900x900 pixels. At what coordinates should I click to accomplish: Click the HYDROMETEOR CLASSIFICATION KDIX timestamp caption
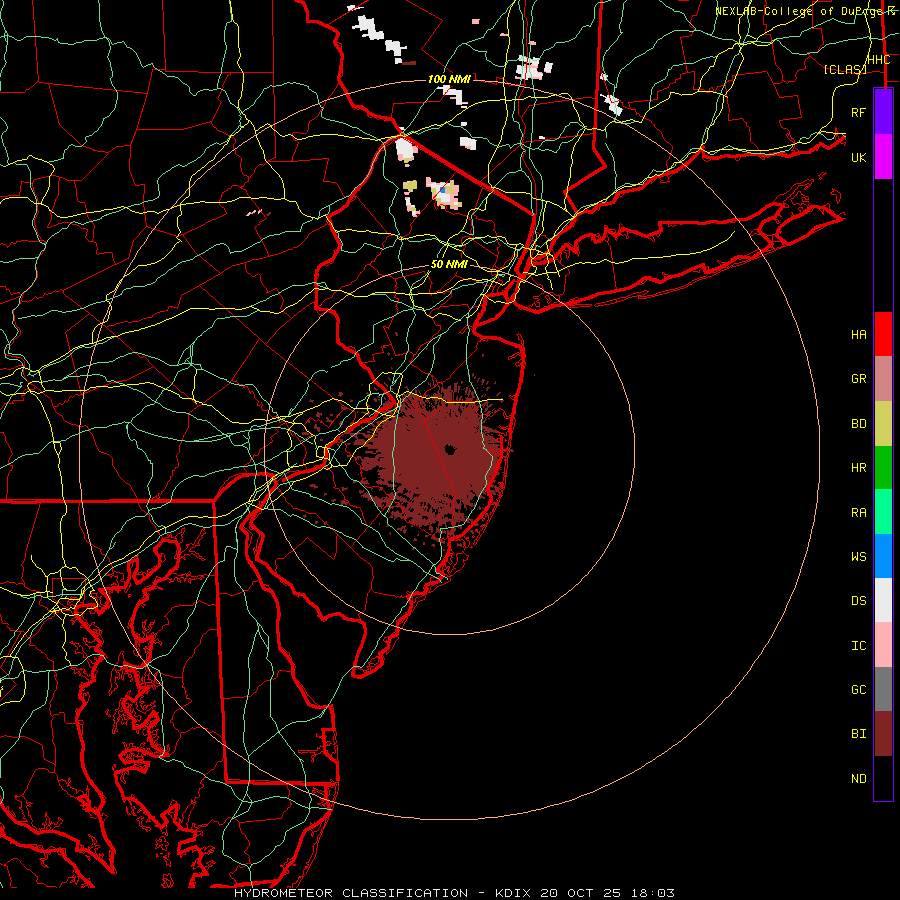[x=454, y=893]
